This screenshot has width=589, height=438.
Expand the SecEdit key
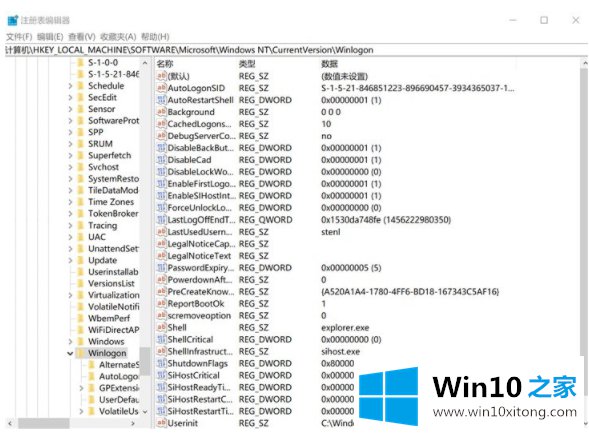pyautogui.click(x=70, y=98)
